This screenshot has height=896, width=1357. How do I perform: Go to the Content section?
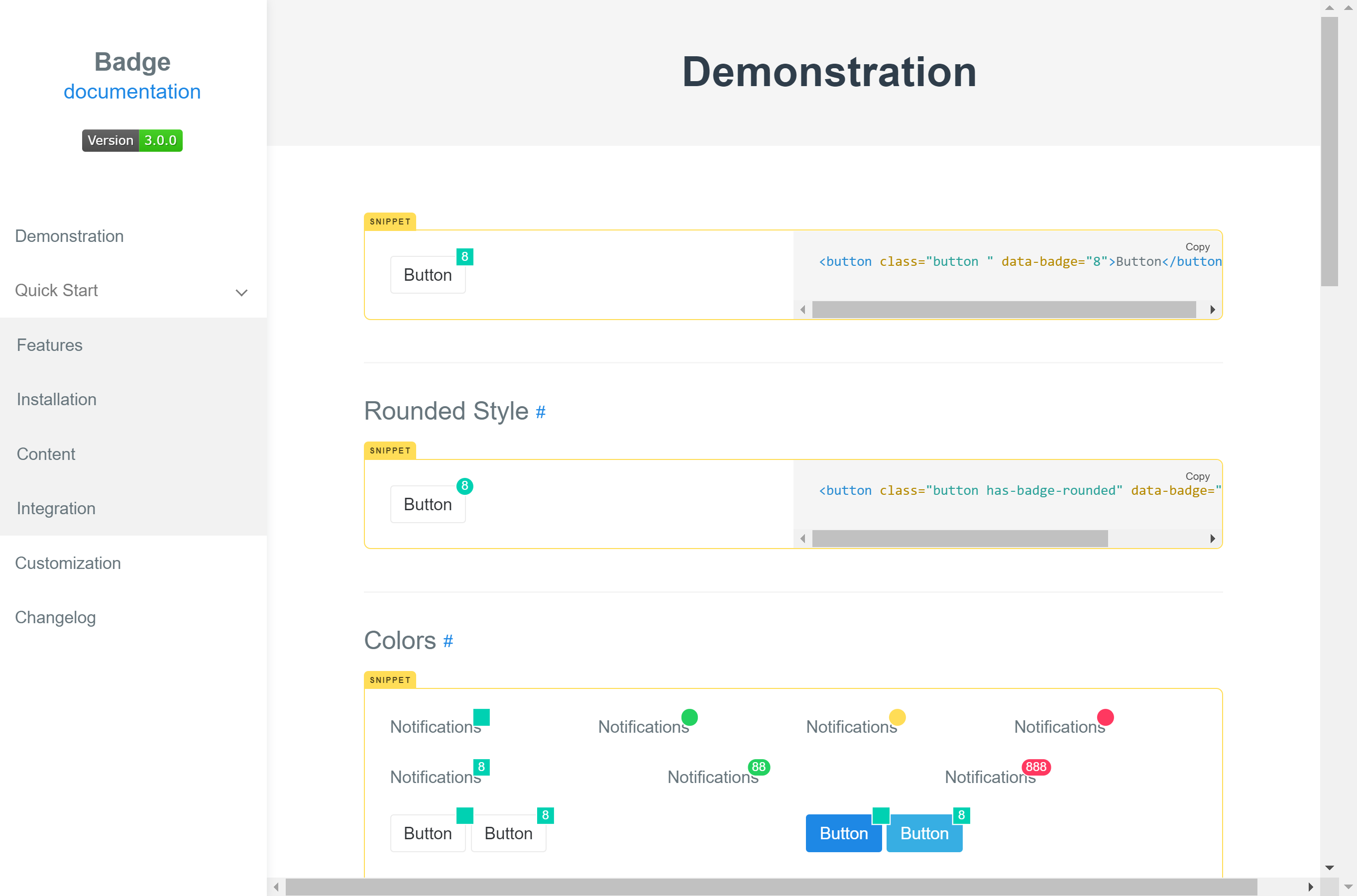46,453
